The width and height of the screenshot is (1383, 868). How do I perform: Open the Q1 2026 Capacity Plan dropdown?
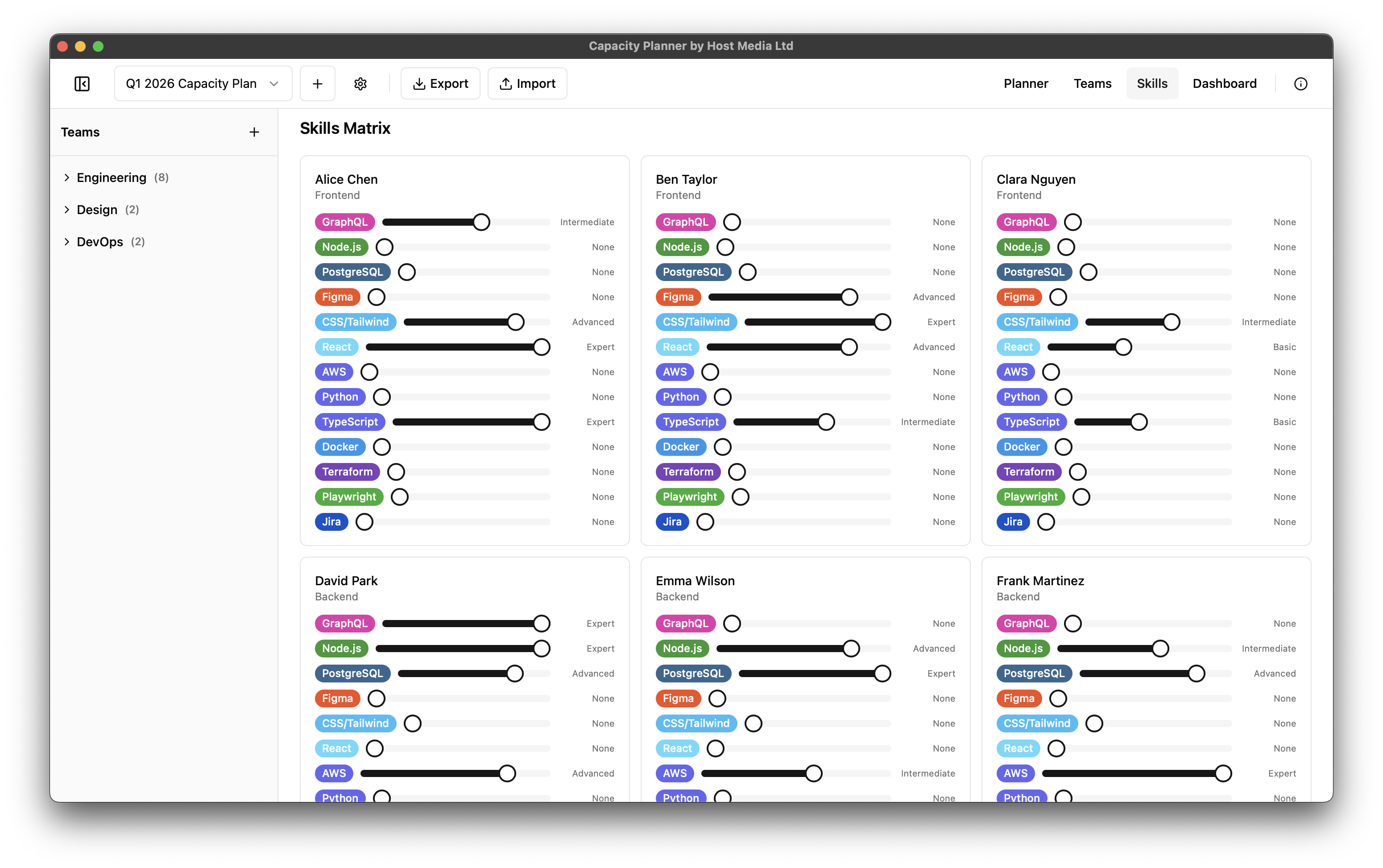tap(203, 84)
